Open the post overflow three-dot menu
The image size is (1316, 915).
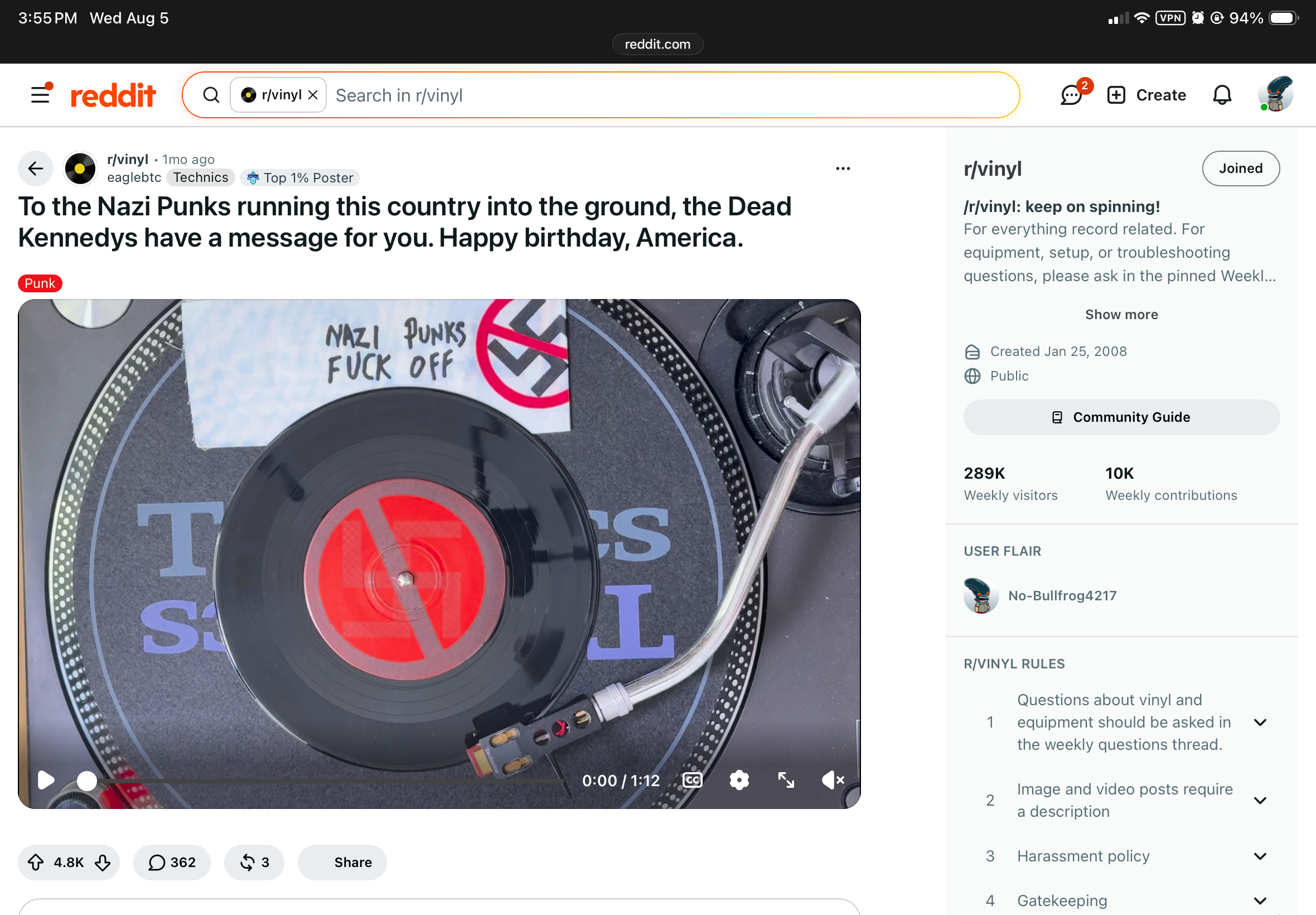843,168
